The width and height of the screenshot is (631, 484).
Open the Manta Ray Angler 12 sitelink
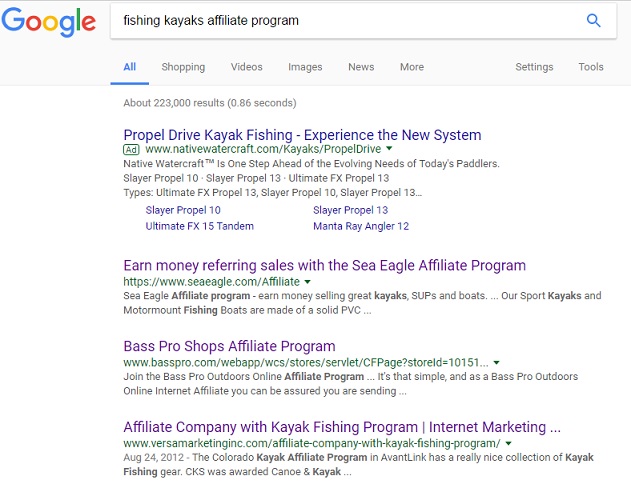361,226
